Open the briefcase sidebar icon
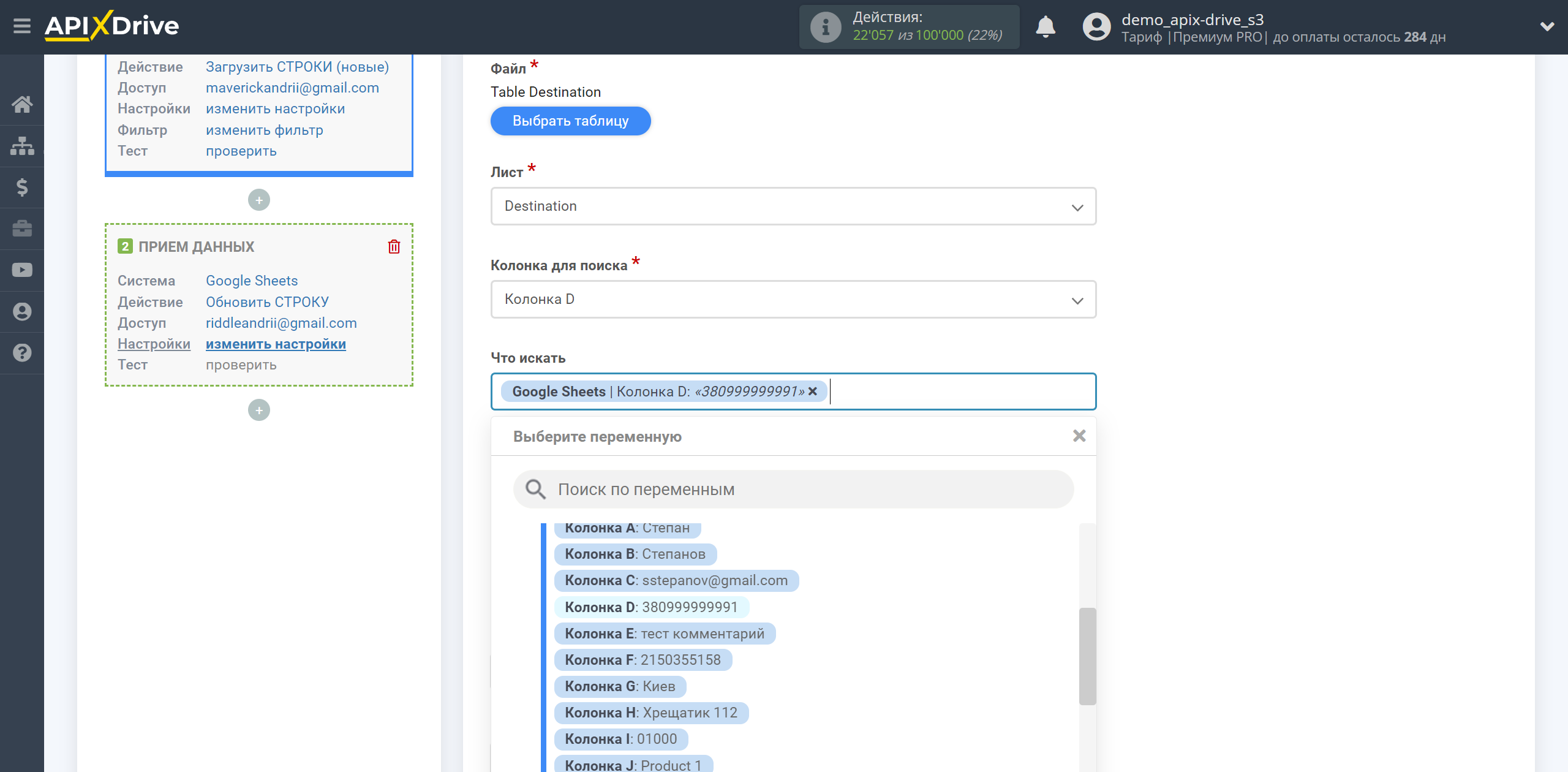This screenshot has height=772, width=1568. (x=22, y=229)
